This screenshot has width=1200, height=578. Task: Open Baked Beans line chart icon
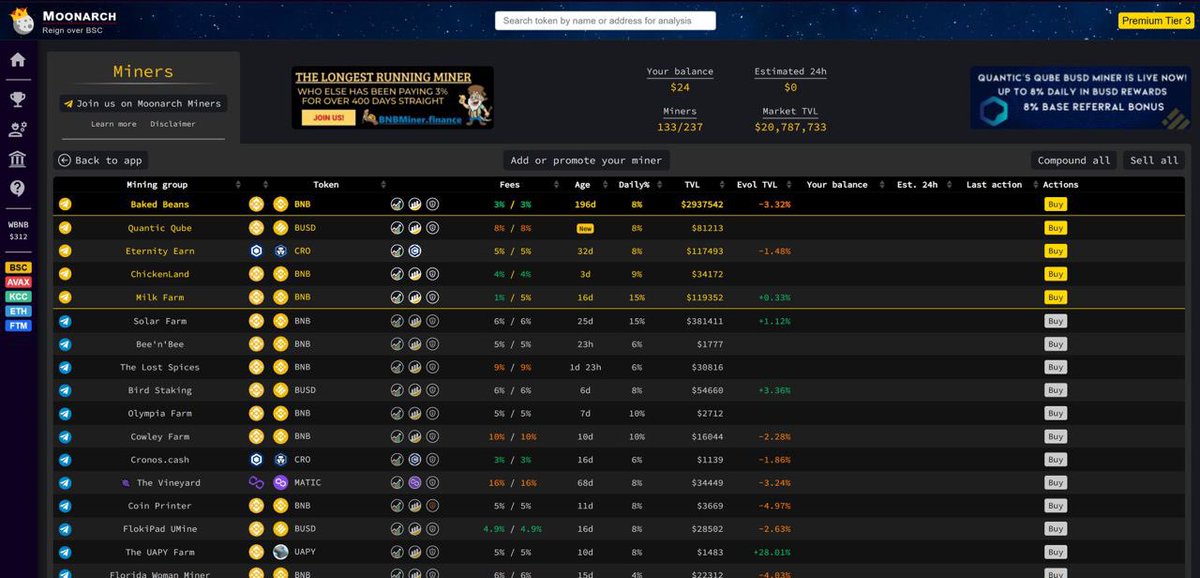(397, 204)
